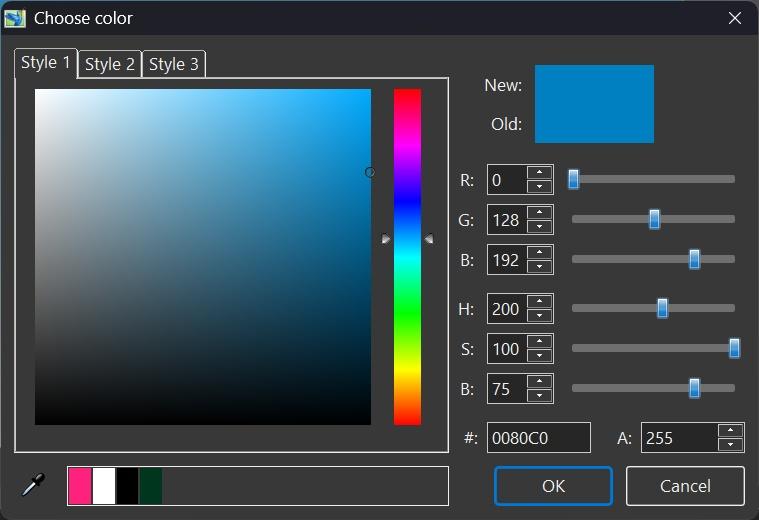Click the vertical rainbow hue strip
The width and height of the screenshot is (759, 520).
click(407, 256)
